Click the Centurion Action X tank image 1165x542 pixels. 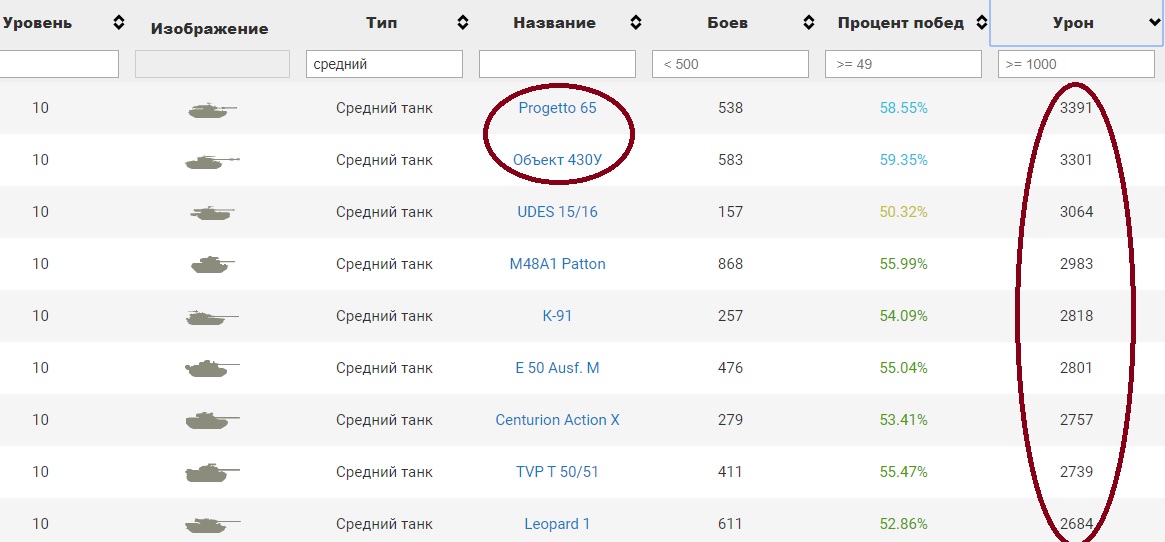212,420
